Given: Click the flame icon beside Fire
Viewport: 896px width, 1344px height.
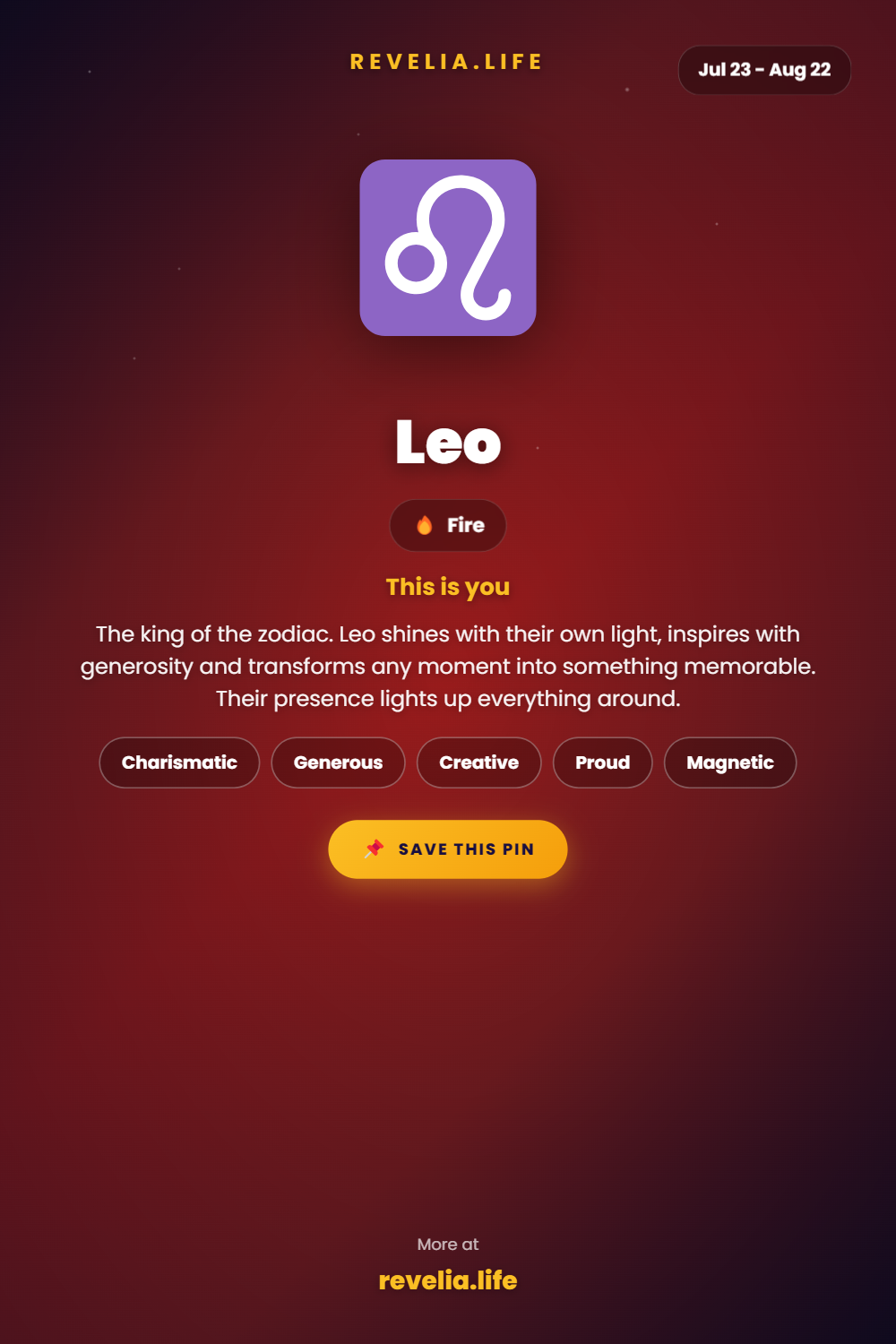Looking at the screenshot, I should [425, 525].
